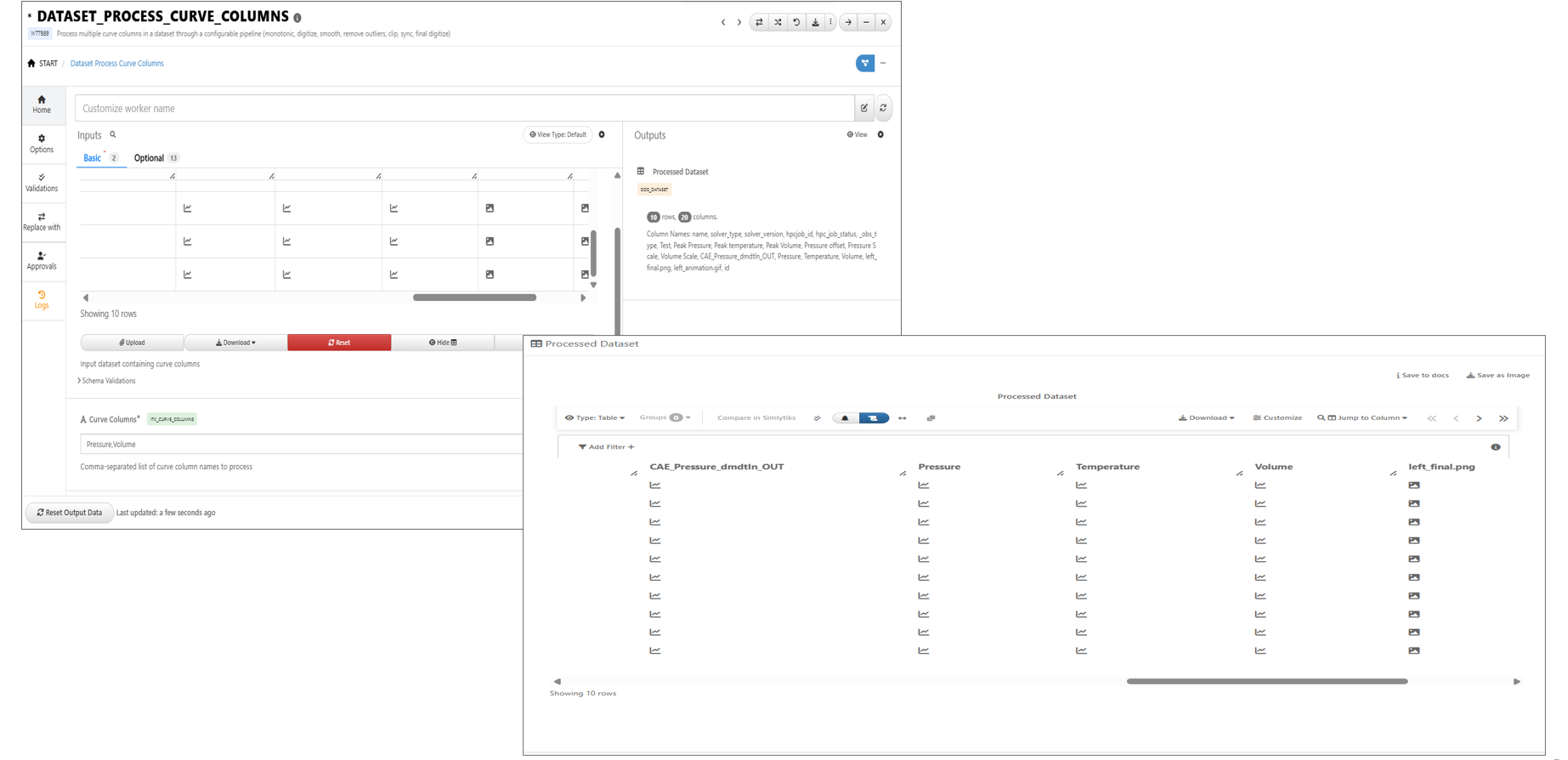Click the info icon beside Add Filter
This screenshot has height=760, width=1568.
1495,446
